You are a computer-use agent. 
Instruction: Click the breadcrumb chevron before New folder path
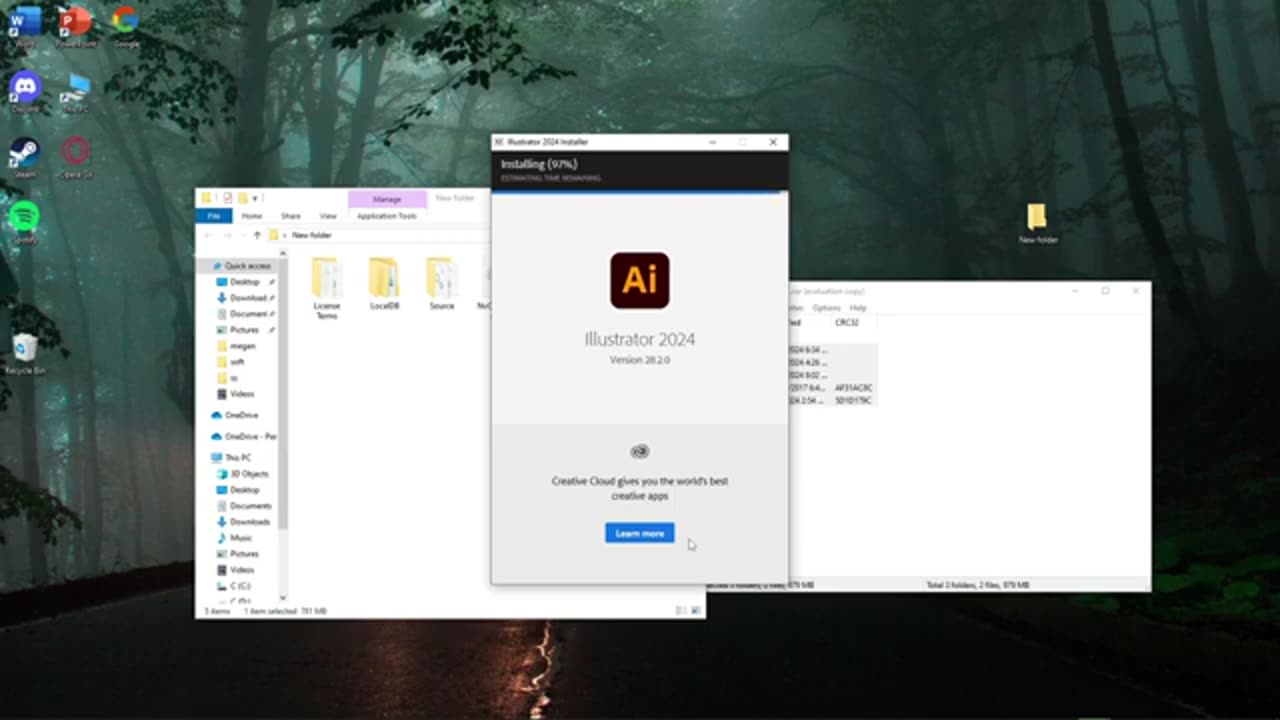click(285, 235)
